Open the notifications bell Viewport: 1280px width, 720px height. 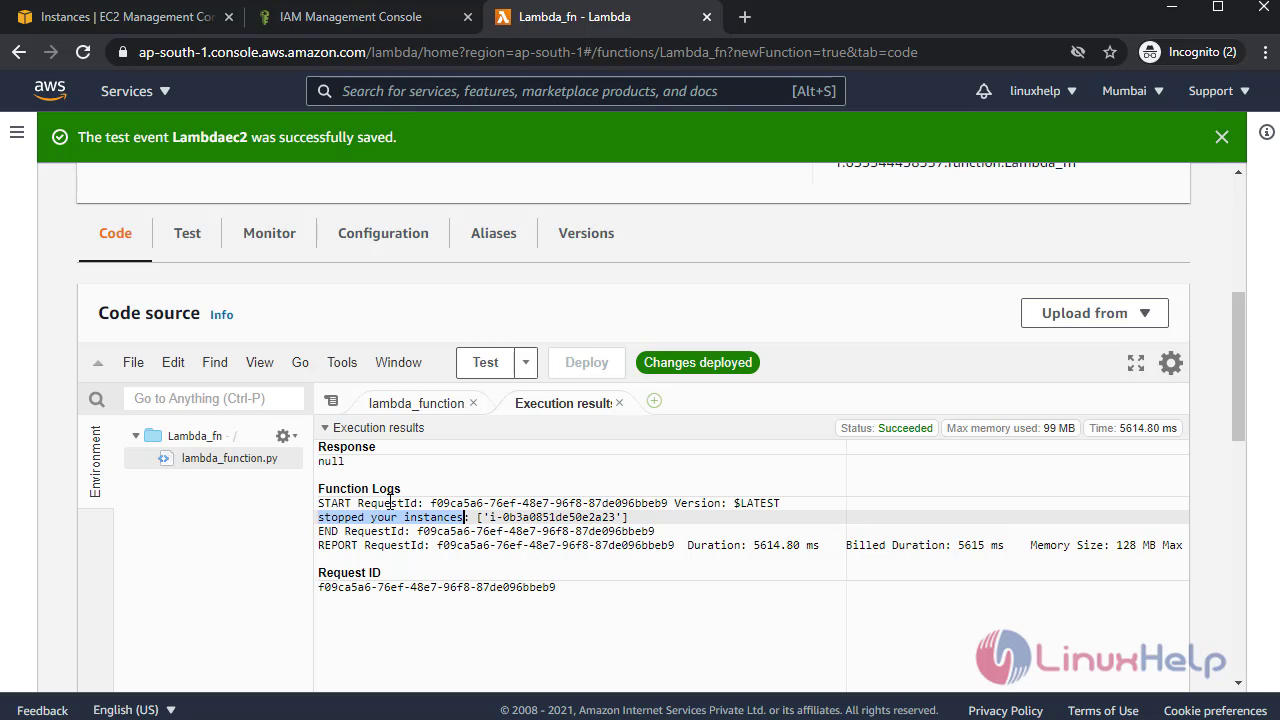(984, 91)
